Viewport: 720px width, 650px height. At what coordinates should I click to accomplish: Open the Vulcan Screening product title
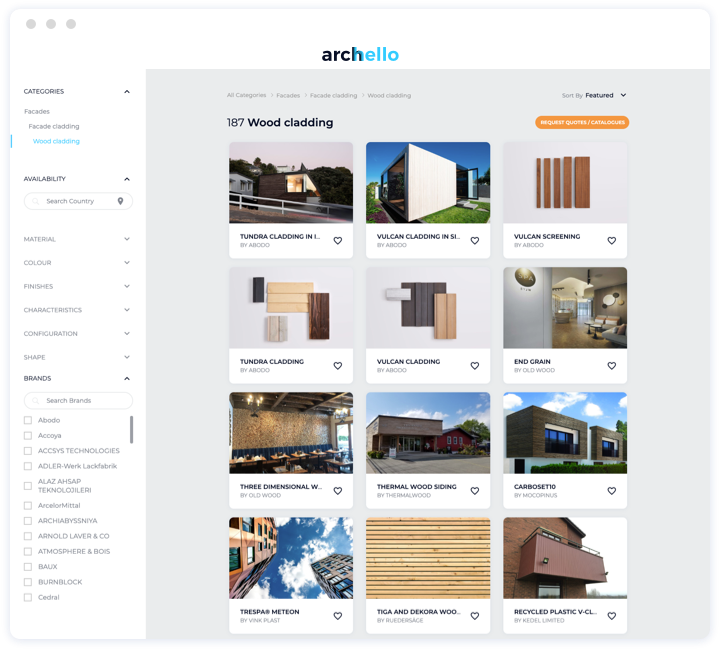click(547, 236)
